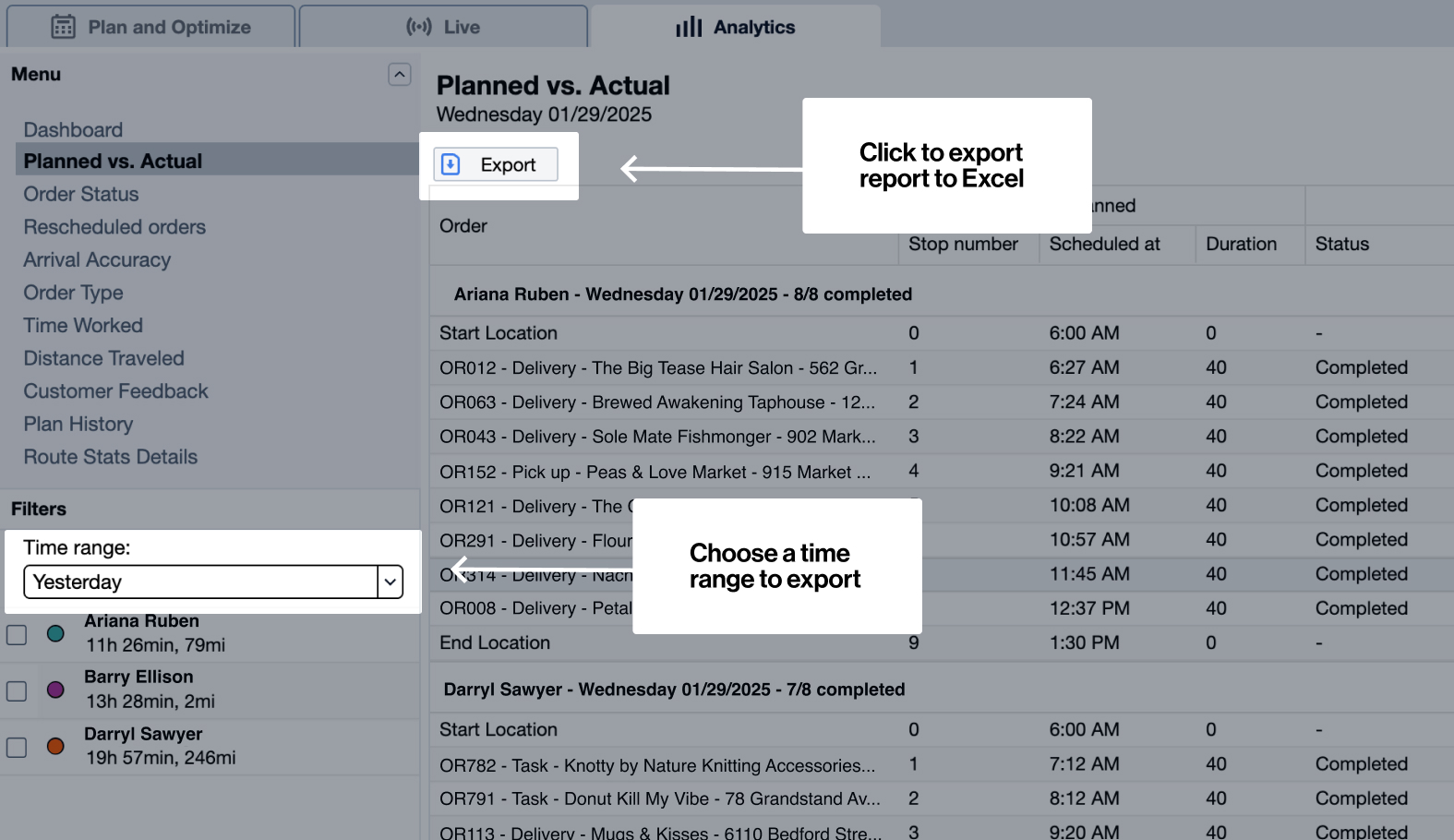
Task: Click the Analytics bar chart icon
Action: (x=689, y=27)
